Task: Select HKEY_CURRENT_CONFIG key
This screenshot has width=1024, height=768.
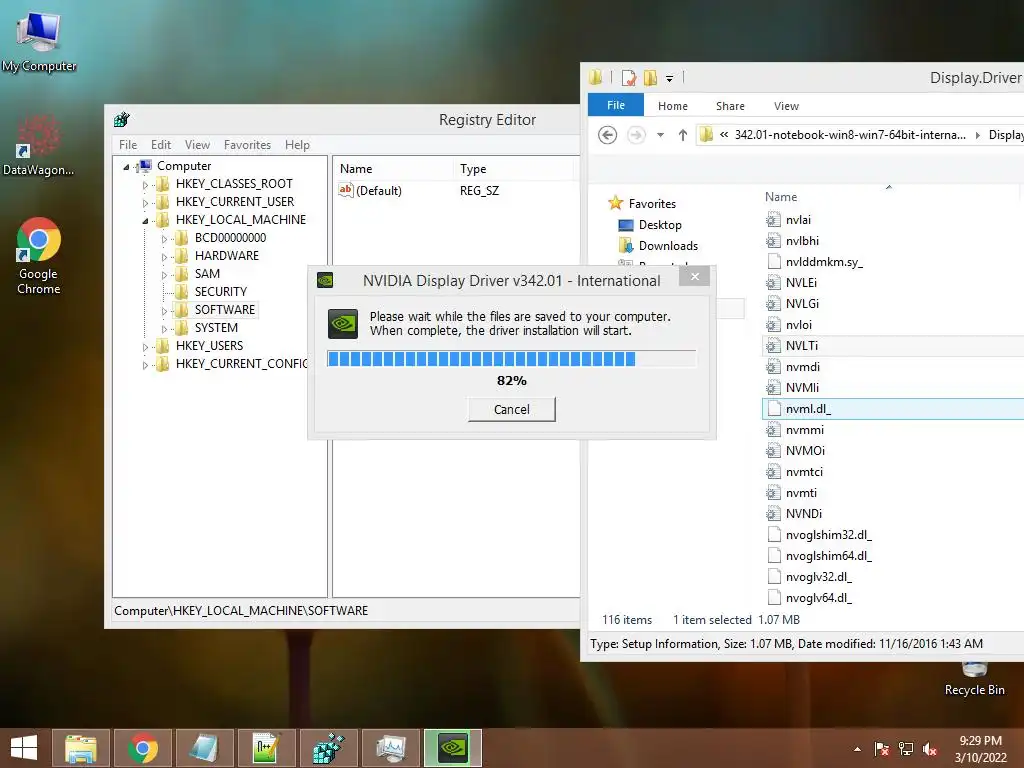Action: [x=241, y=364]
